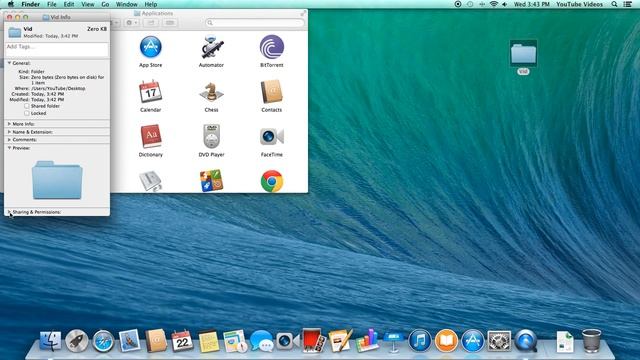Expand the Name & Extension section
The width and height of the screenshot is (640, 360).
pos(9,132)
